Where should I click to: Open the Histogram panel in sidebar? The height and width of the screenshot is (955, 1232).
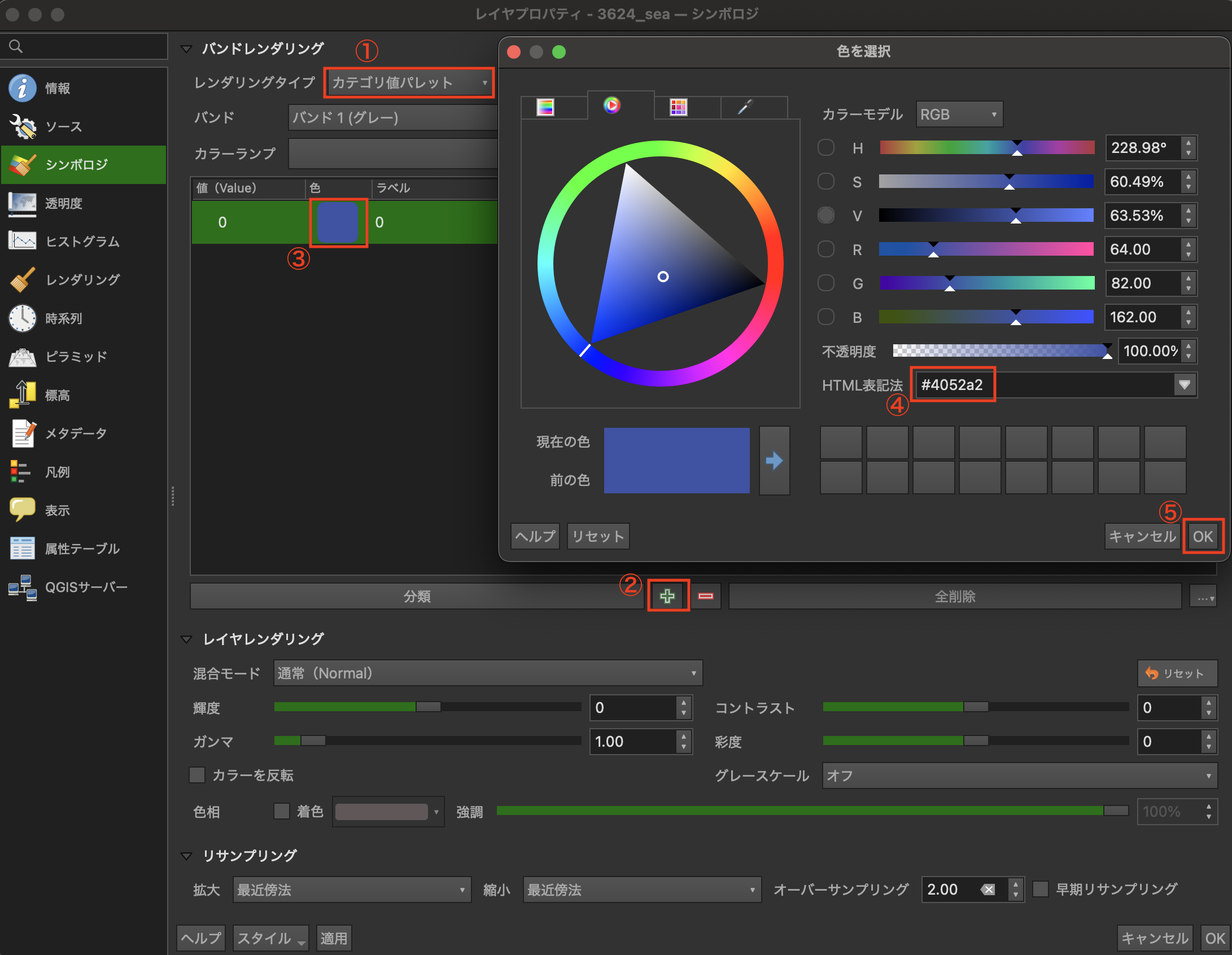tap(82, 242)
